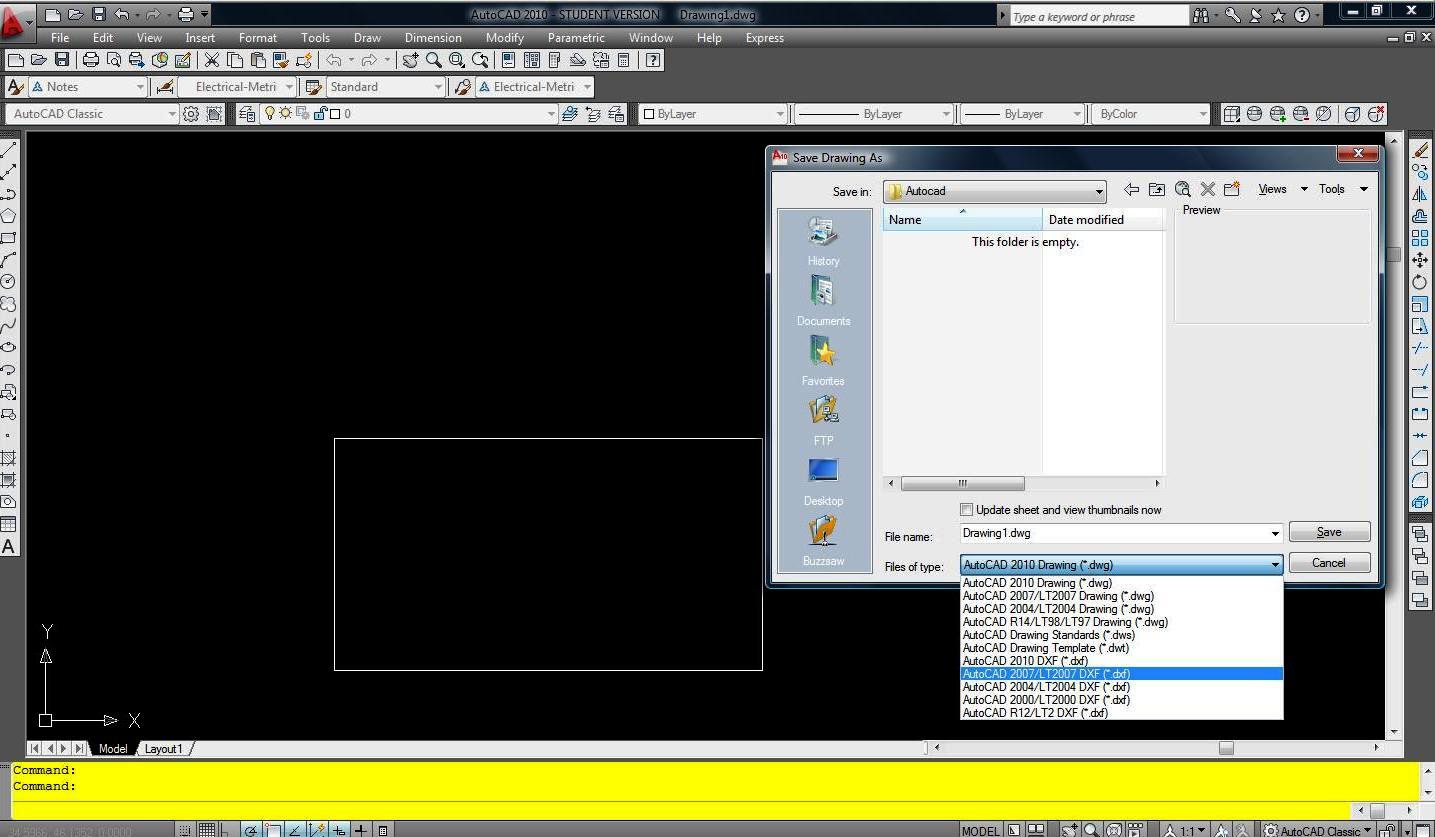This screenshot has width=1435, height=837.
Task: Activate the Pan Realtime hand tool
Action: coord(410,60)
